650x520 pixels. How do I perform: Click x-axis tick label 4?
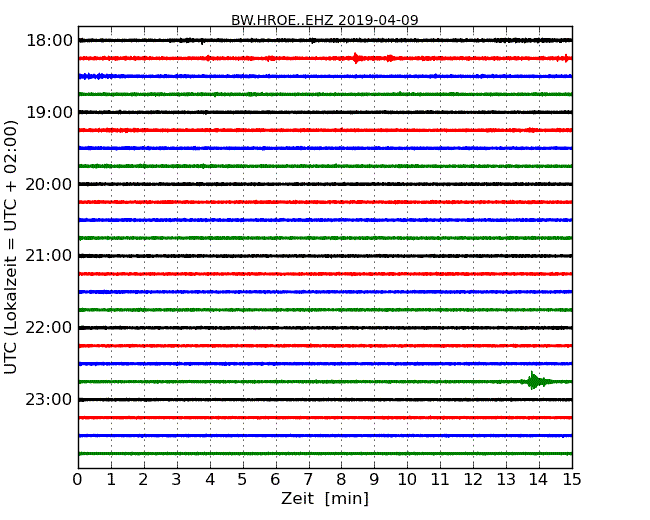[x=210, y=480]
